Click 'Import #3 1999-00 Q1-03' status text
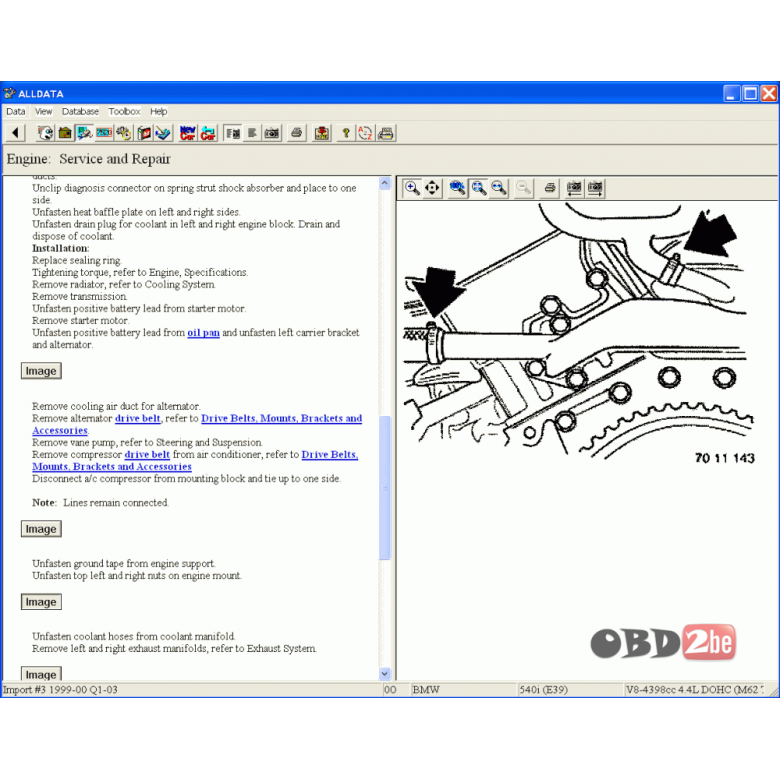The image size is (780, 780). click(60, 690)
